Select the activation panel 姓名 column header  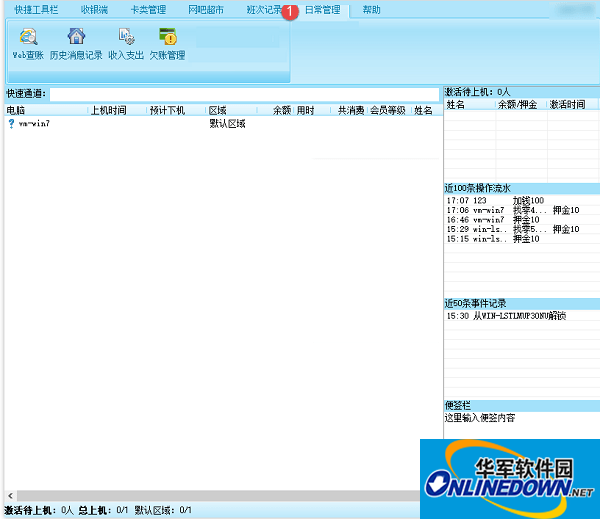coord(470,104)
